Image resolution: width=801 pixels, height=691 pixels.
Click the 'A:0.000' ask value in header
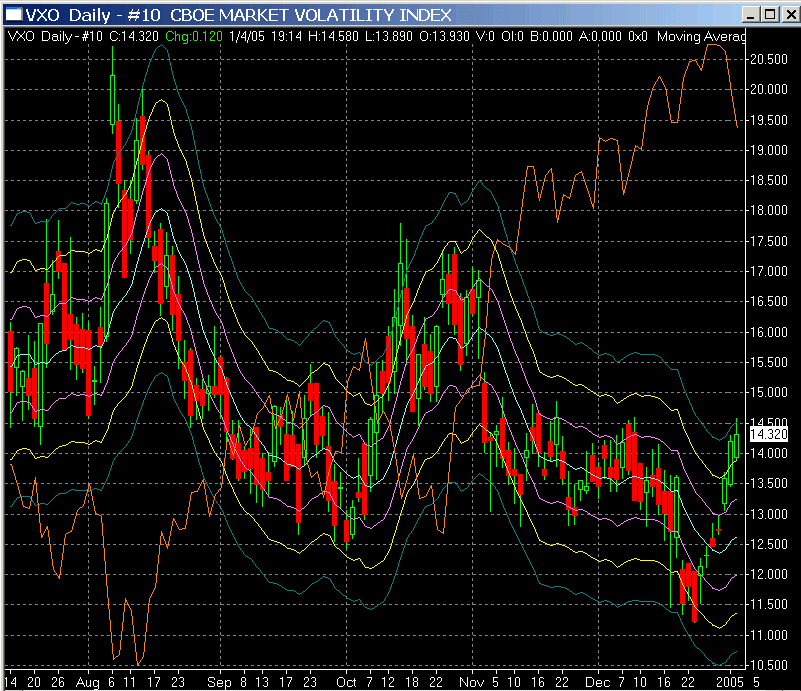click(x=600, y=36)
